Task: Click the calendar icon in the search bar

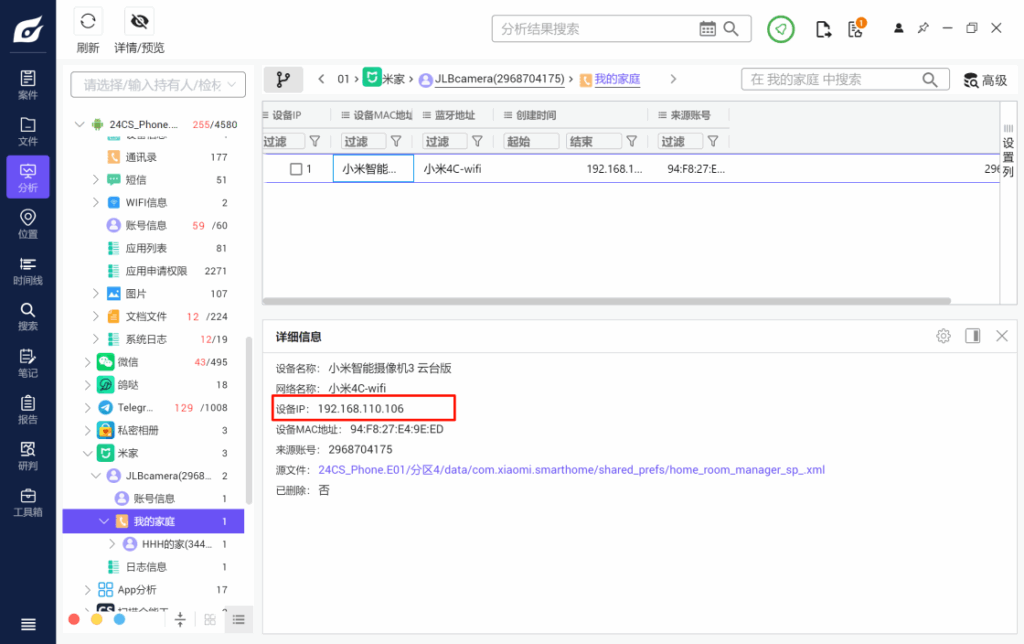Action: point(706,29)
